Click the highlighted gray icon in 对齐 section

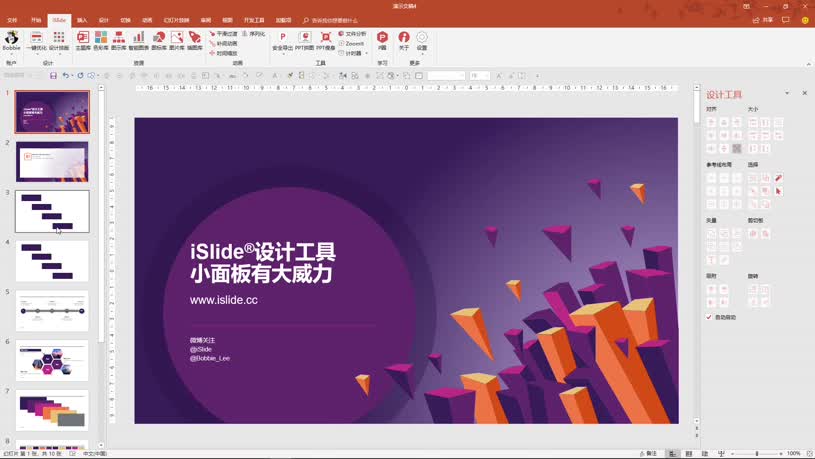click(737, 149)
